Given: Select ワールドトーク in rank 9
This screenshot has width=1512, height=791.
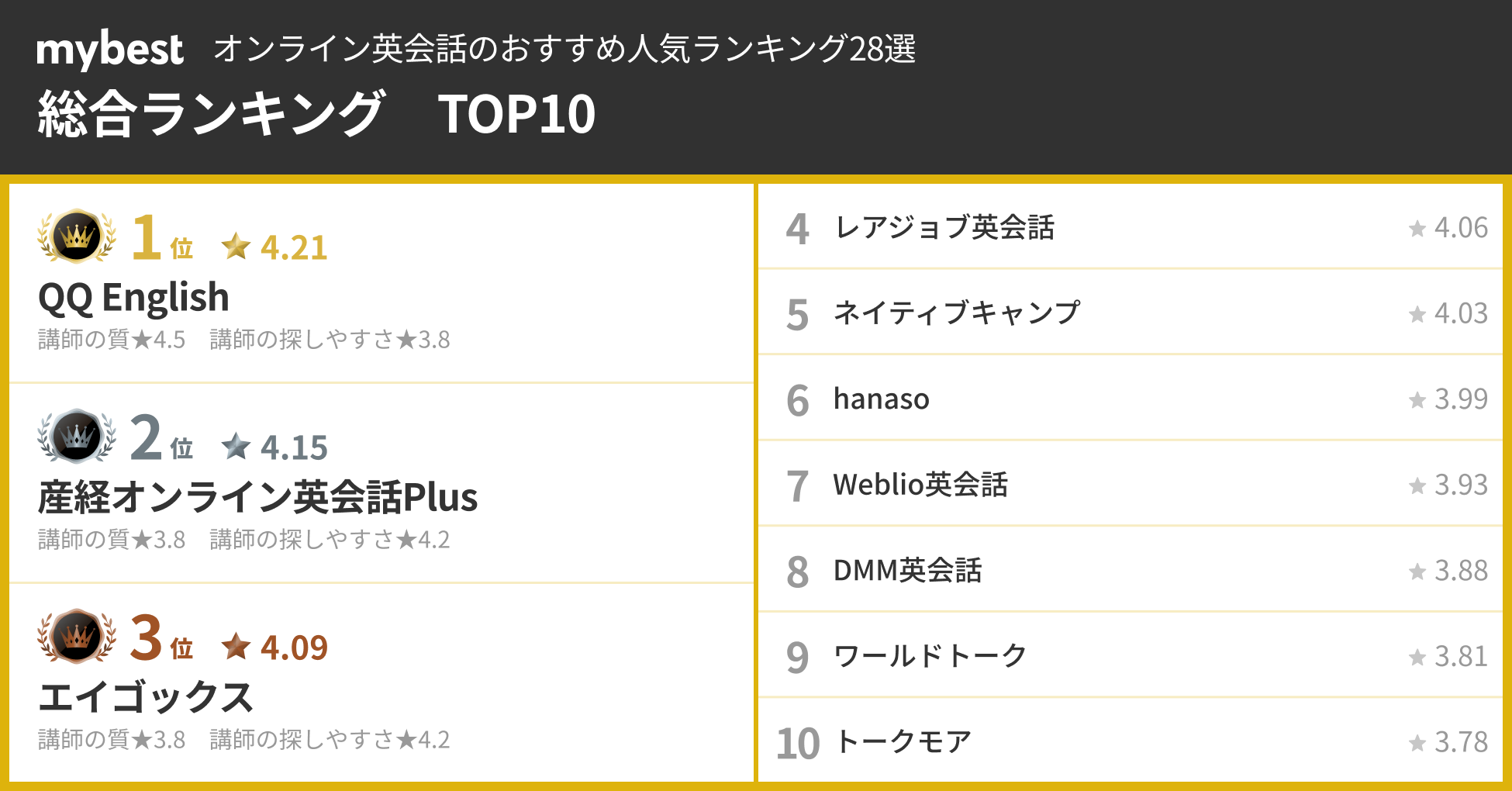Looking at the screenshot, I should (x=930, y=657).
